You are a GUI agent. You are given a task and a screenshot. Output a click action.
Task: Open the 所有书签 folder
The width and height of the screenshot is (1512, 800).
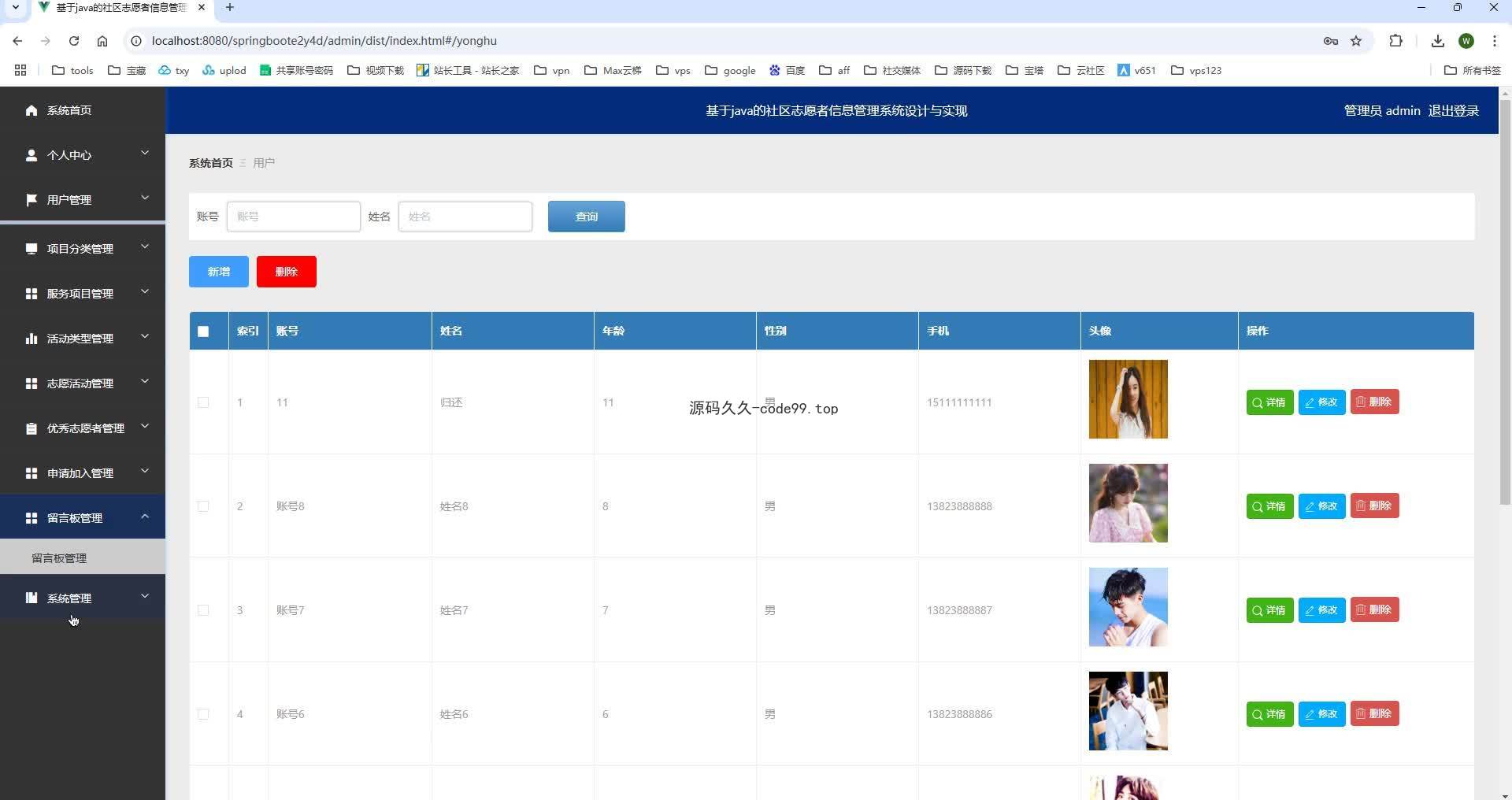[x=1473, y=70]
